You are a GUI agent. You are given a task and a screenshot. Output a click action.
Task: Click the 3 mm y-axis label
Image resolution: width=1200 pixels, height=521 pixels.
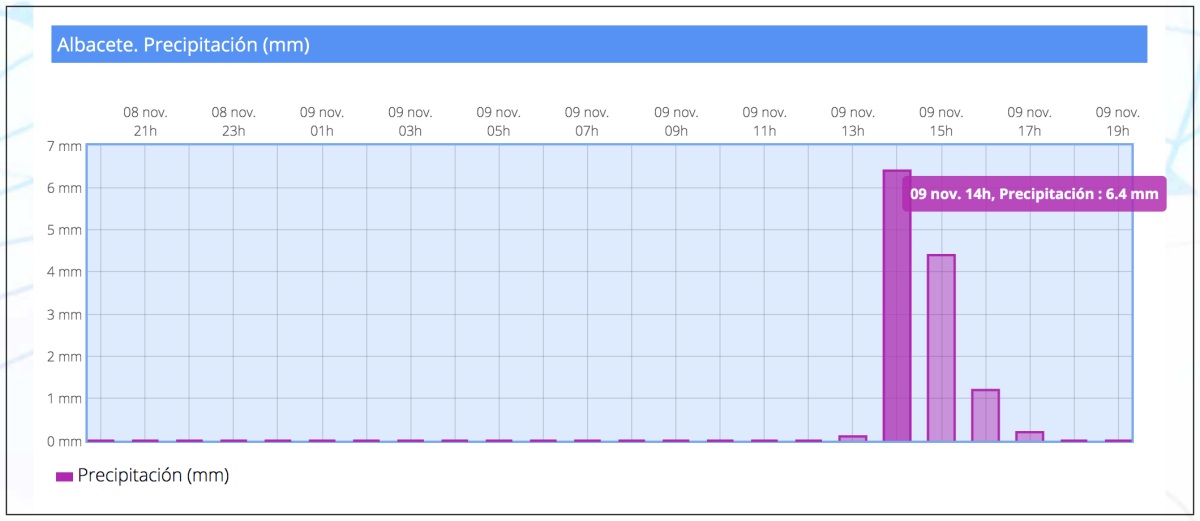pyautogui.click(x=62, y=314)
